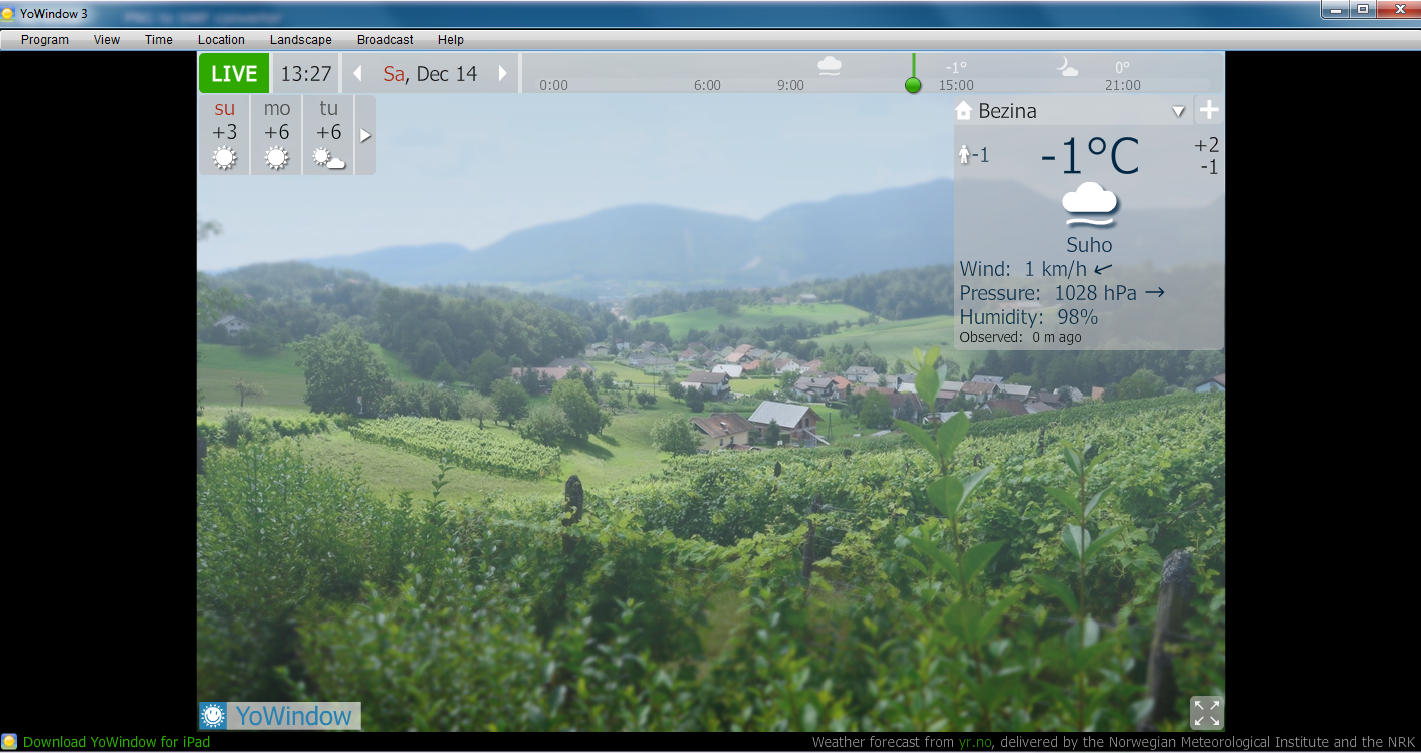Click the YoWindow logo badge

point(279,716)
